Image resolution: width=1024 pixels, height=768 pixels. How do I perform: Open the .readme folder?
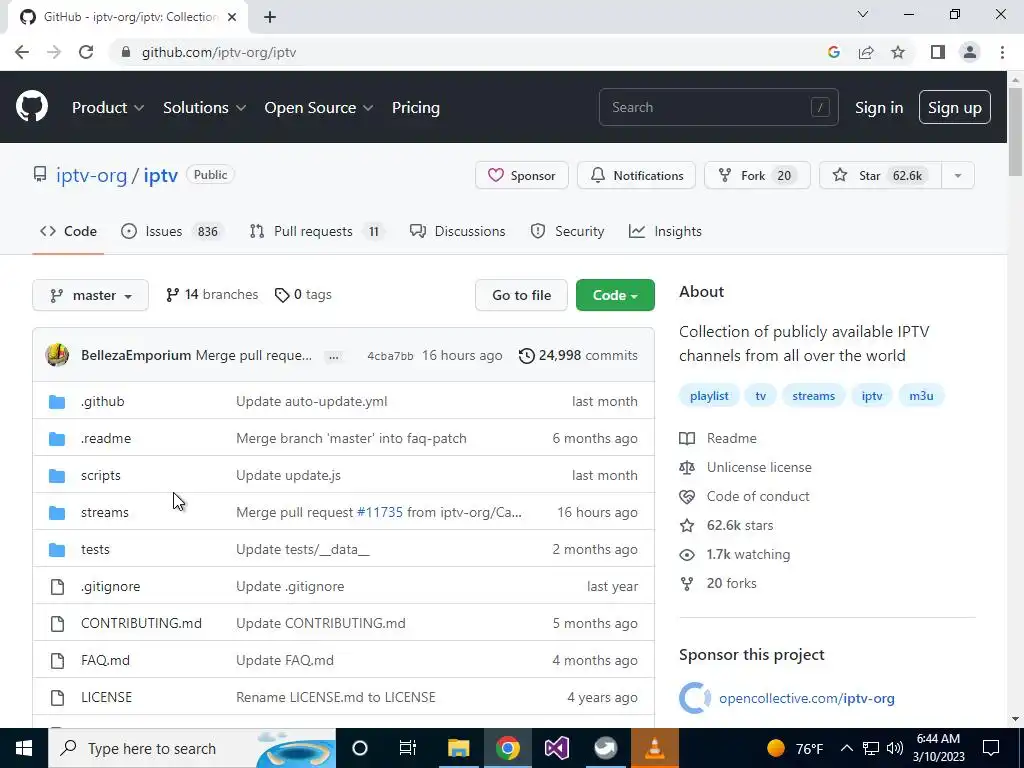(106, 438)
